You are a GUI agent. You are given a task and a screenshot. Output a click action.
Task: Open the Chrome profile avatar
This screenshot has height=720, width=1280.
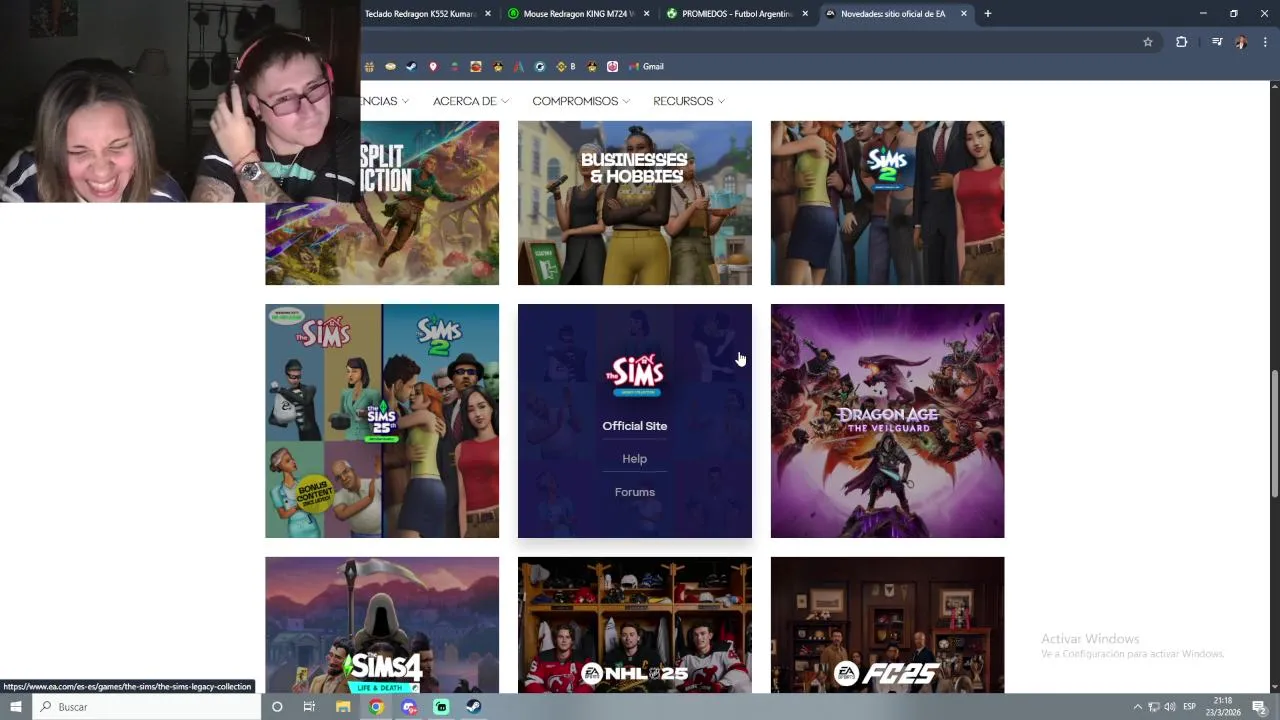[1241, 42]
